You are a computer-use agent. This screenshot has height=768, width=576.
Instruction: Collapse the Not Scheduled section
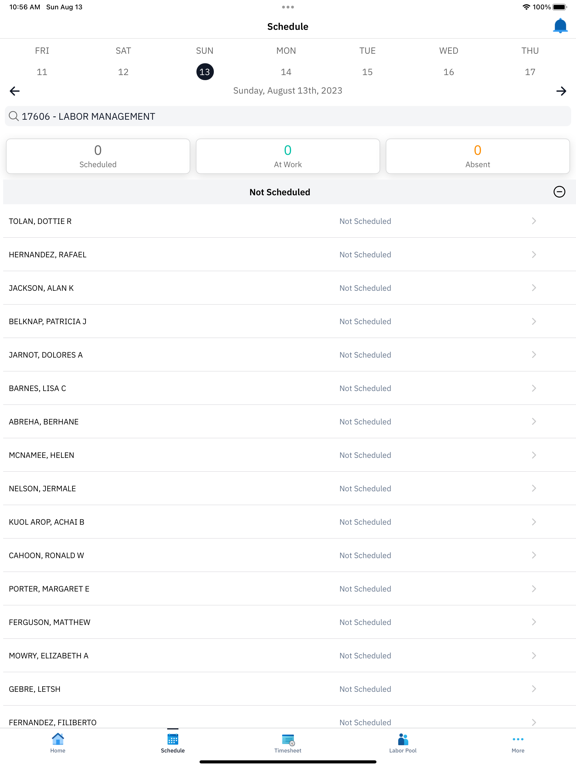(559, 192)
